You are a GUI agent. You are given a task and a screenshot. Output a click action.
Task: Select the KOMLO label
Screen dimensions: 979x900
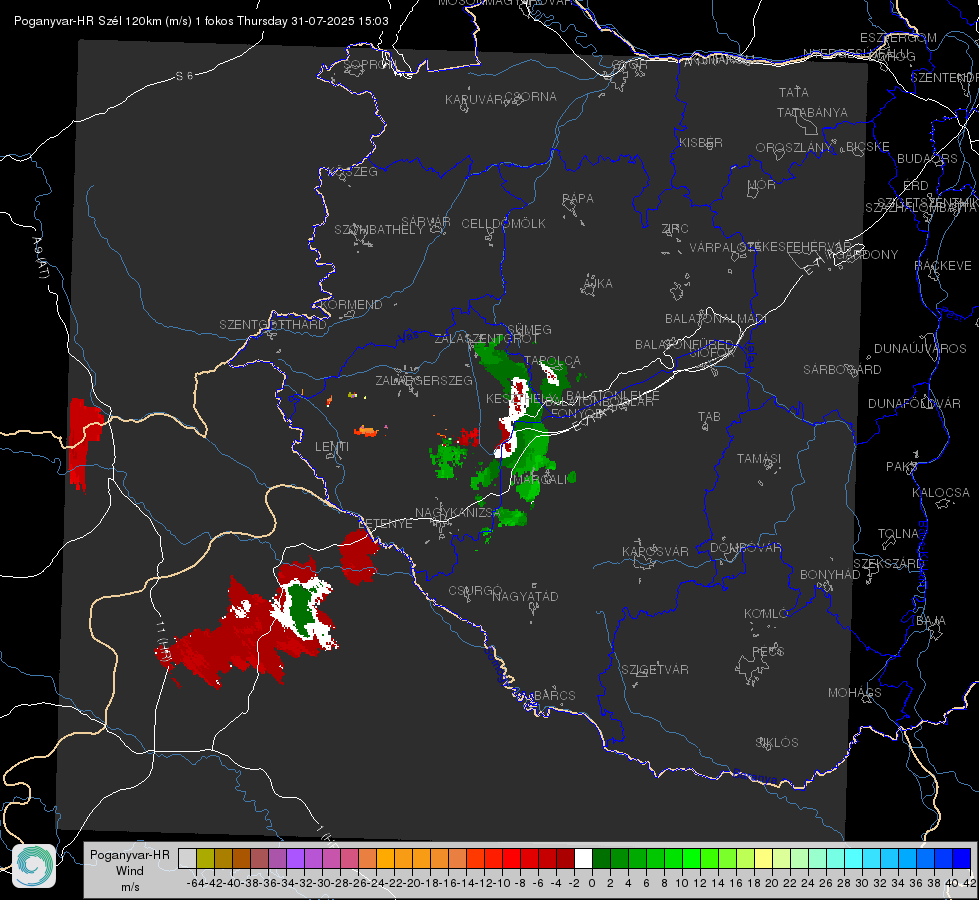[x=765, y=614]
